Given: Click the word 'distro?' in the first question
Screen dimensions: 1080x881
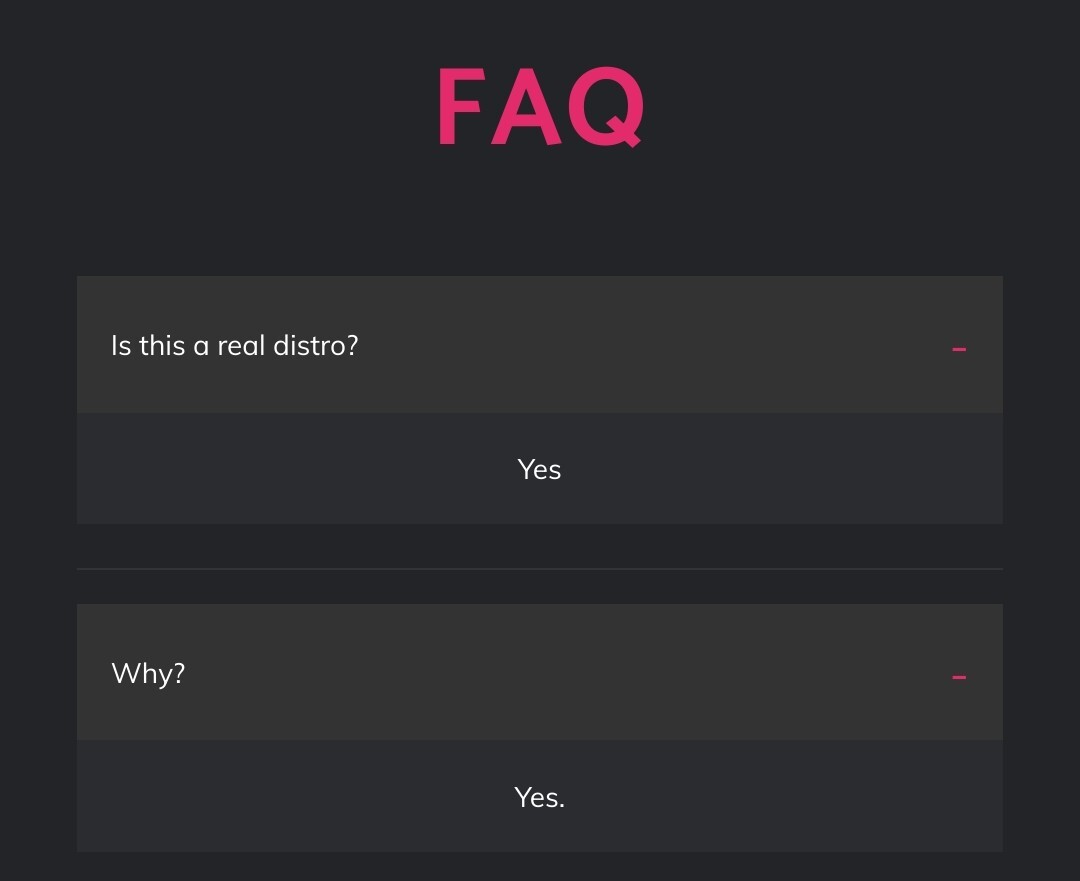Looking at the screenshot, I should coord(318,346).
